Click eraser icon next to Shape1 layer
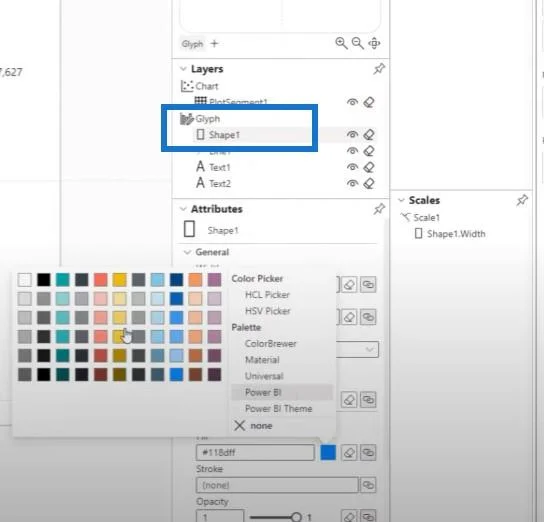 [368, 135]
